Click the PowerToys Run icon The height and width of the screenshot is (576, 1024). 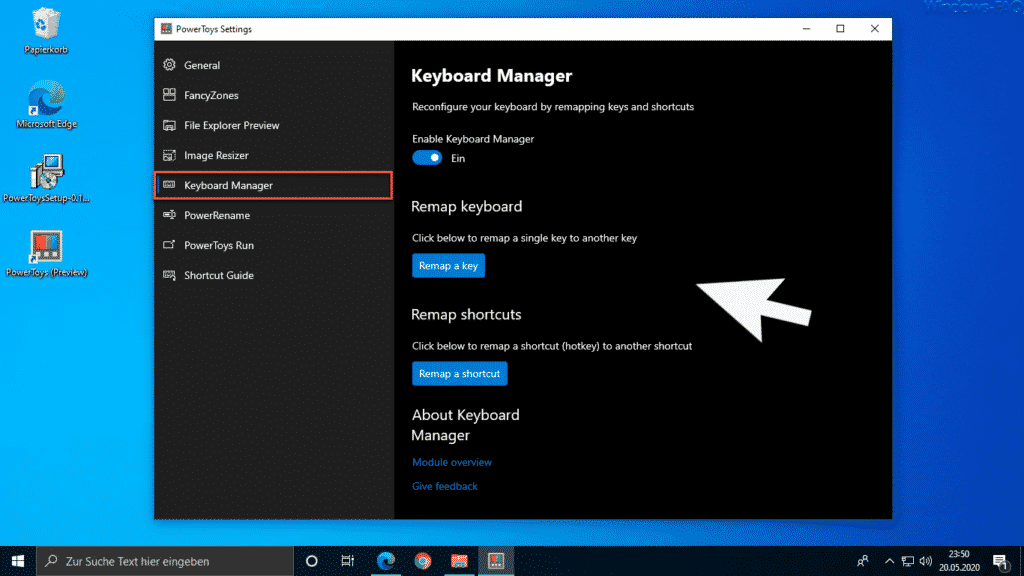coord(169,245)
